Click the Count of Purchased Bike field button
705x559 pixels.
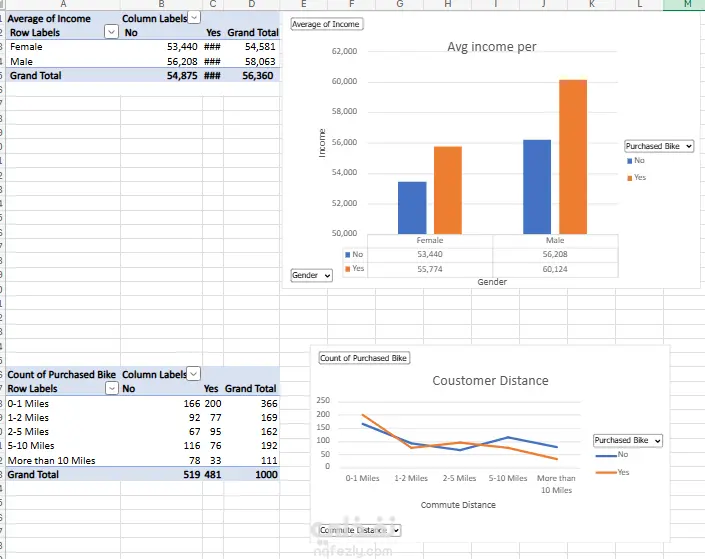point(364,358)
